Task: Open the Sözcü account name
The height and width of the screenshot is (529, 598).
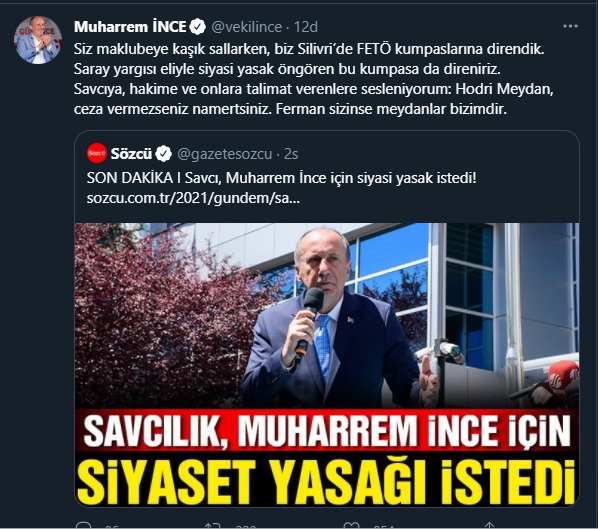Action: point(131,154)
